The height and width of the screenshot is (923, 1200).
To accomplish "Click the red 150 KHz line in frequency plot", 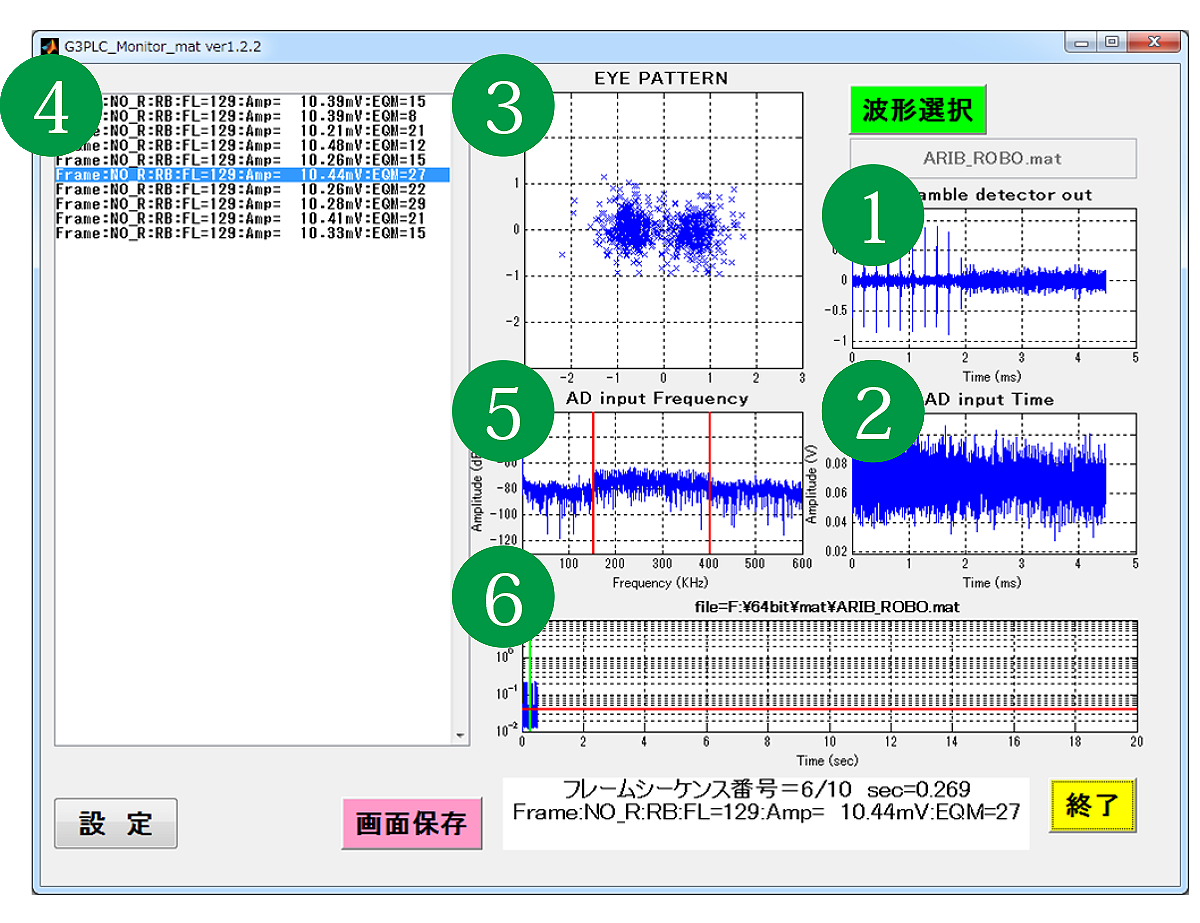I will click(593, 482).
